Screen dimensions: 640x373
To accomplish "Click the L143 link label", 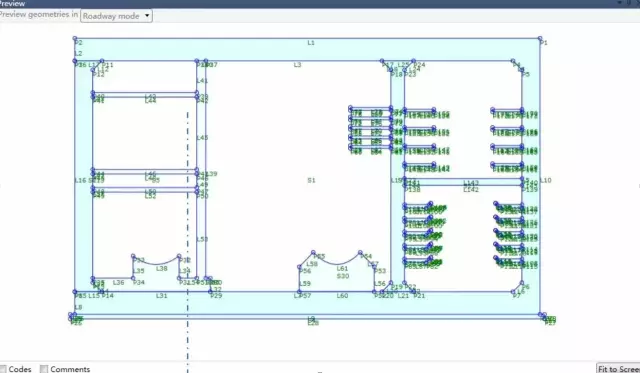I will pos(471,183).
